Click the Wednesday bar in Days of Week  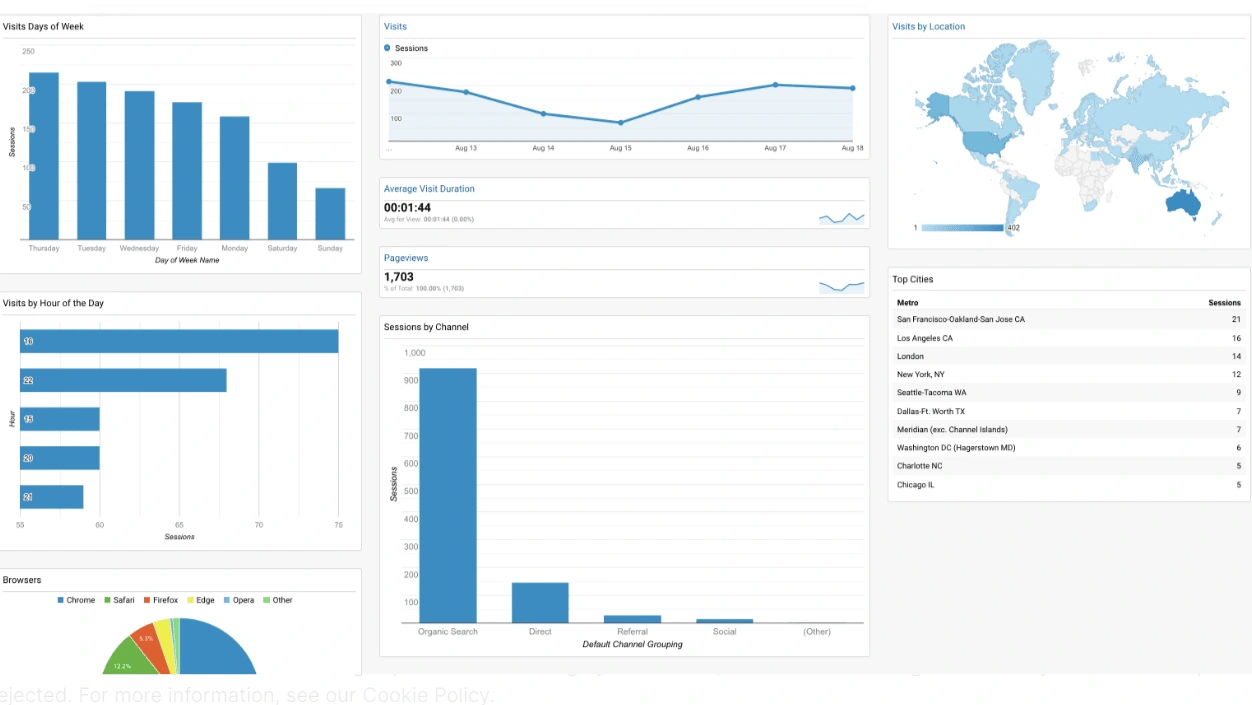point(139,166)
